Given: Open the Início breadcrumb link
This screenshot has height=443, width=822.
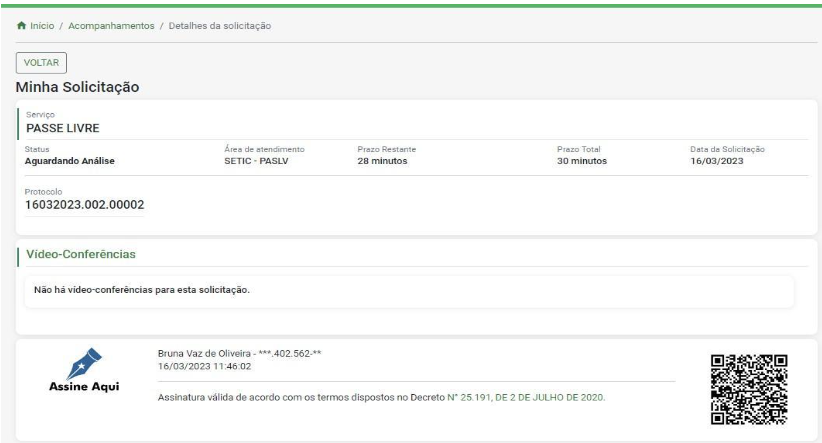Looking at the screenshot, I should pos(42,26).
